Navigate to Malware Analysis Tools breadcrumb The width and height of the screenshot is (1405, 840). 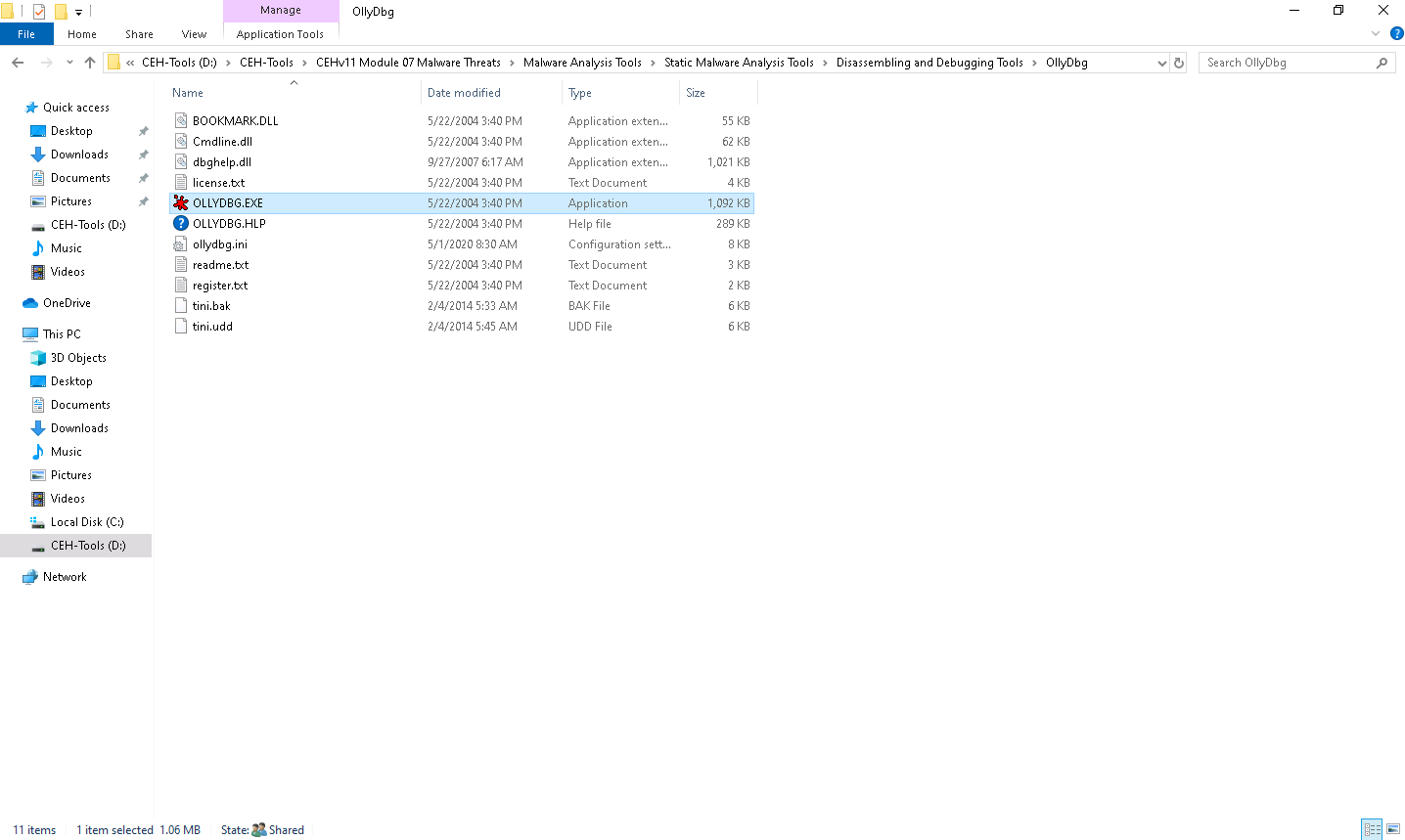click(582, 63)
